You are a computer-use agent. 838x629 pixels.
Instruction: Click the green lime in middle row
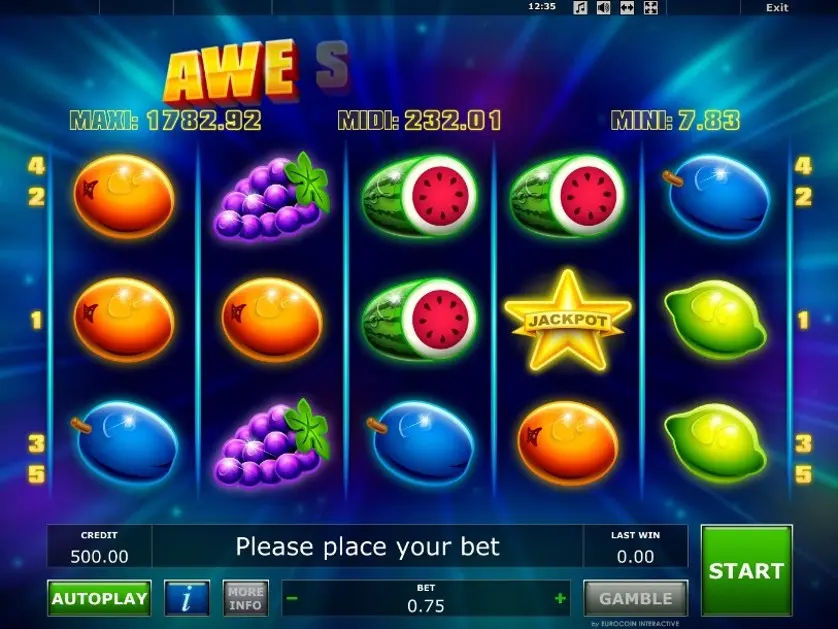pyautogui.click(x=716, y=320)
